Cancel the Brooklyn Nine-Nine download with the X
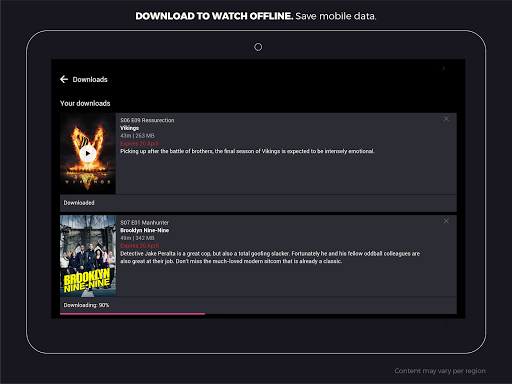This screenshot has height=384, width=512. coord(446,221)
